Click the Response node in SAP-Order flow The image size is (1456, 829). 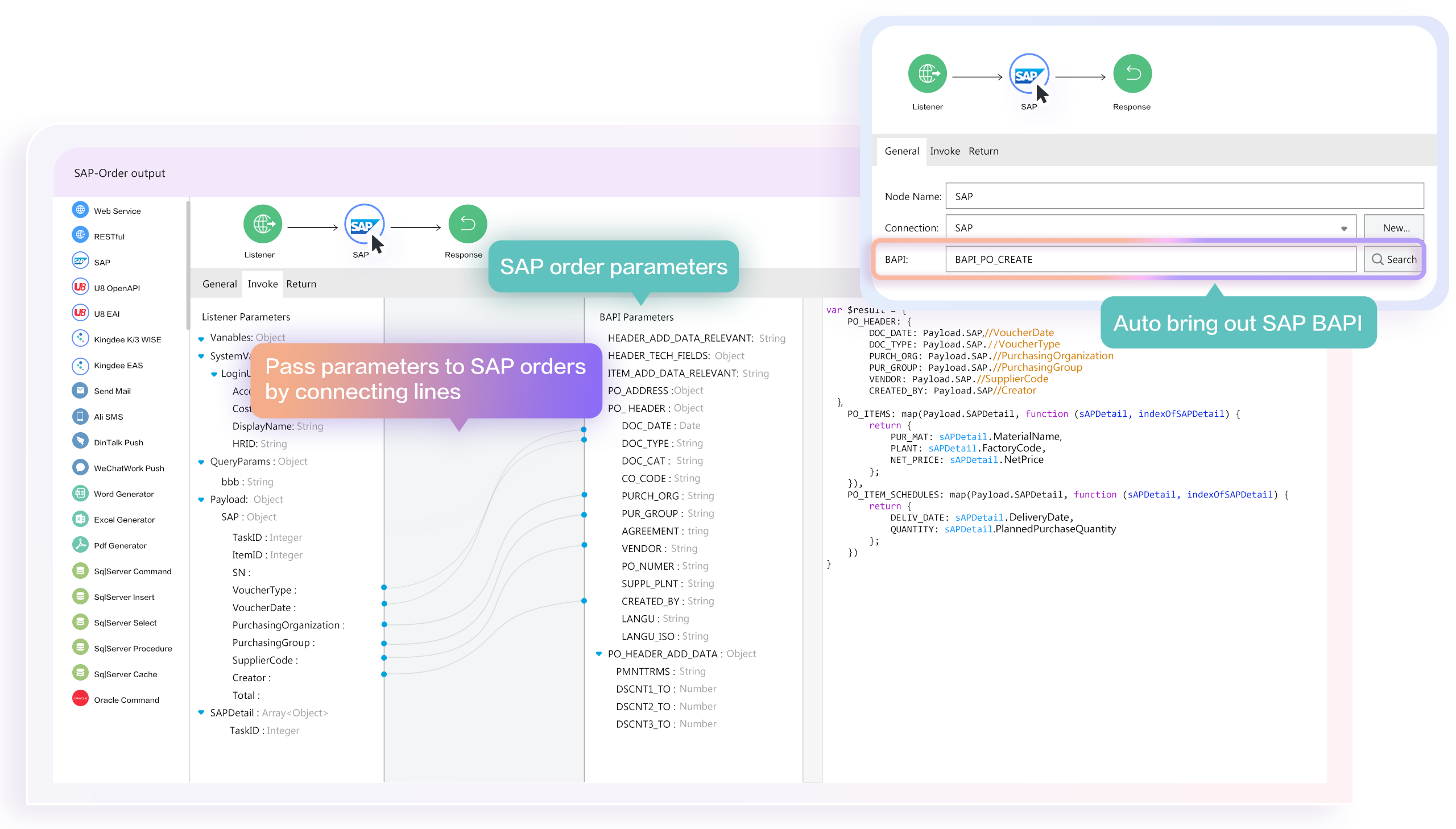click(468, 224)
